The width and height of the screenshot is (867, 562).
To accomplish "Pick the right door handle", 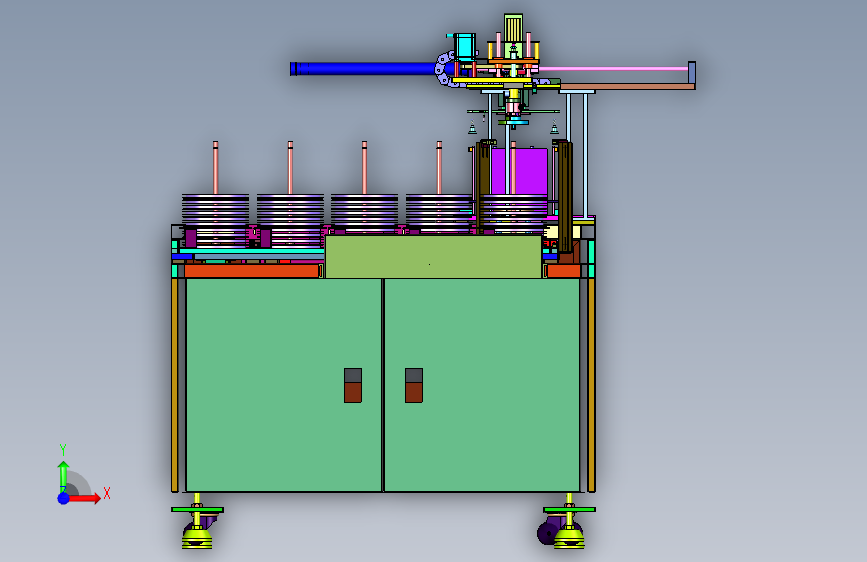I will click(x=414, y=386).
